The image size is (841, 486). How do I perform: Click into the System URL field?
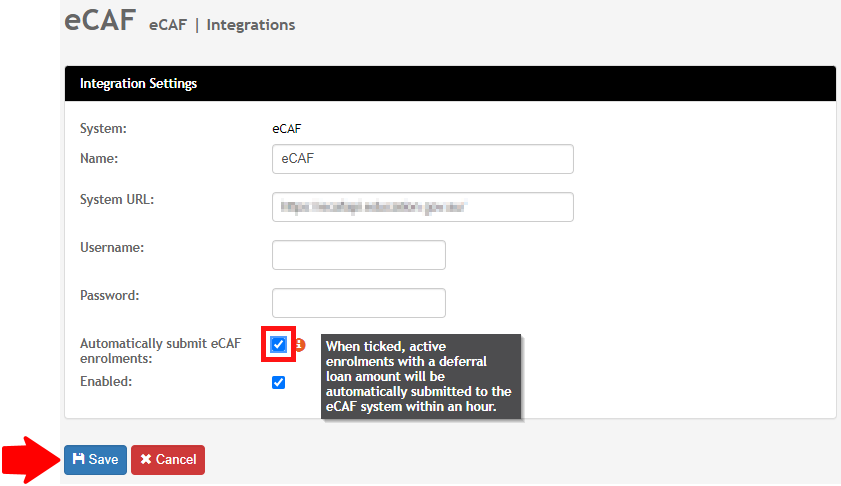(x=422, y=207)
